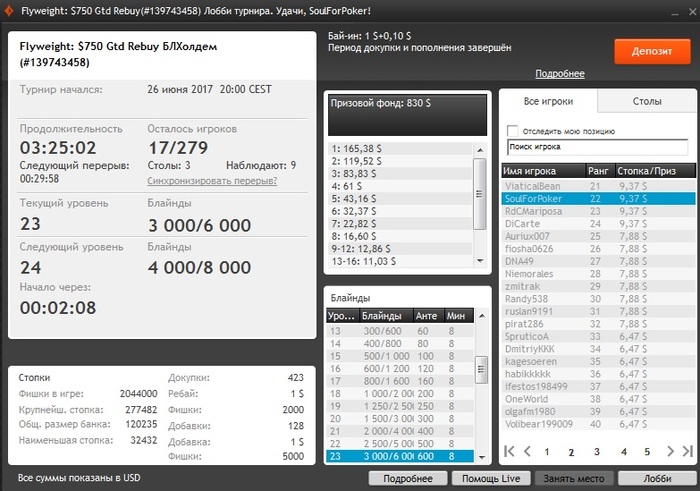This screenshot has width=700, height=491.
Task: Click blinds table scroll down arrow
Action: pos(482,457)
